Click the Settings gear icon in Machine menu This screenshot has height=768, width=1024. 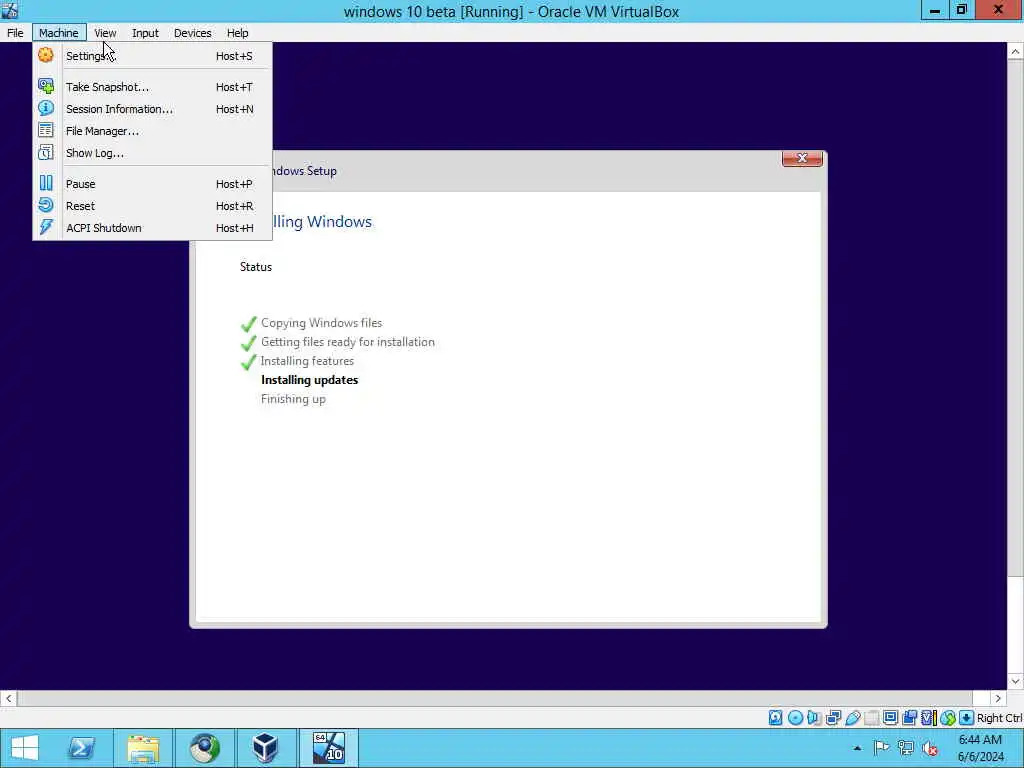(x=46, y=56)
